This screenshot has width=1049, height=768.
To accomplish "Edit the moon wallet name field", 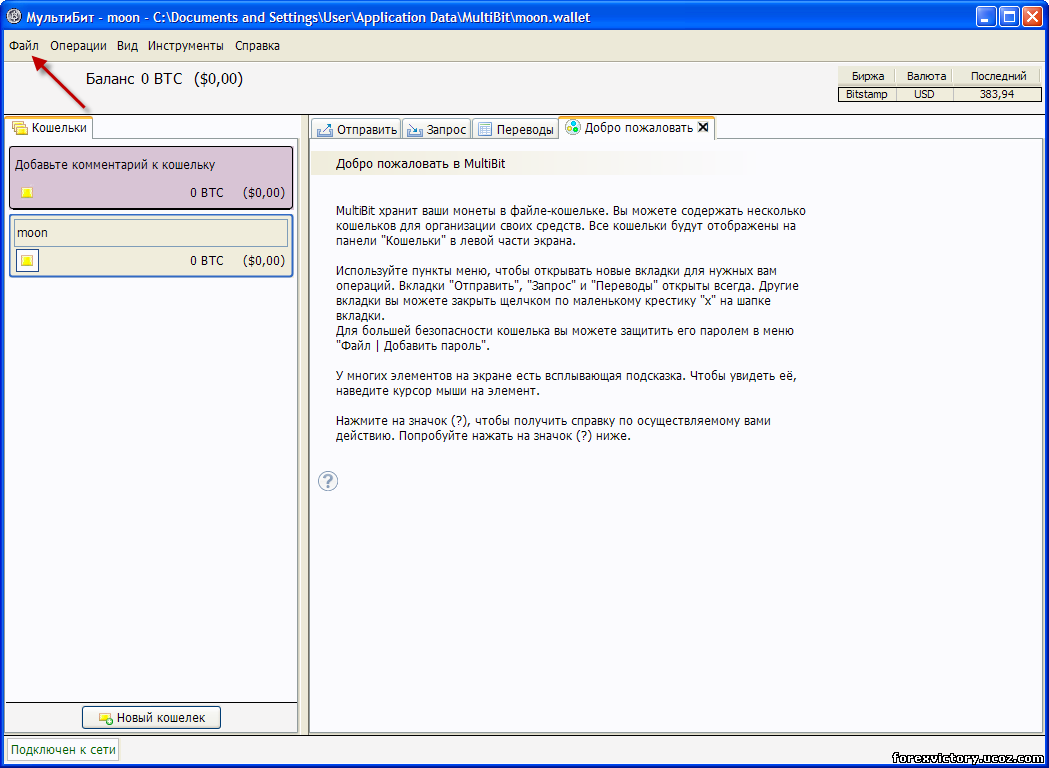I will pyautogui.click(x=151, y=233).
